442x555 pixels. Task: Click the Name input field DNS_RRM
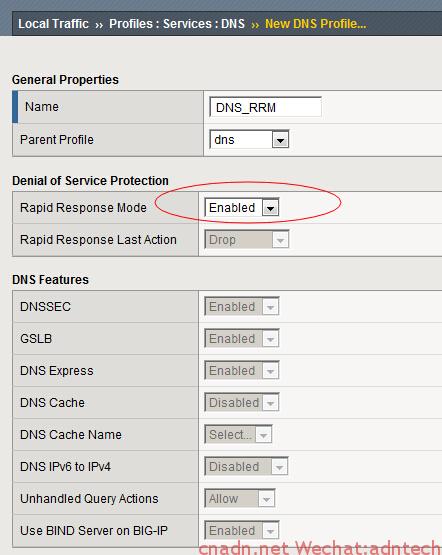pos(265,107)
